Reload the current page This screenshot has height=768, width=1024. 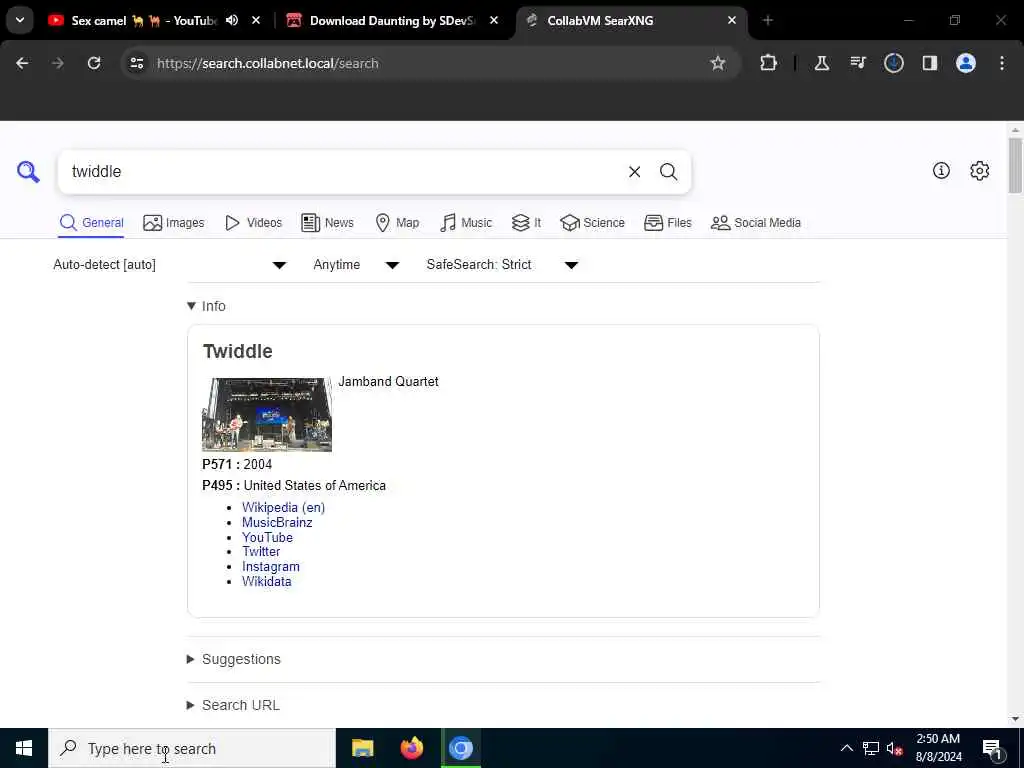(94, 63)
